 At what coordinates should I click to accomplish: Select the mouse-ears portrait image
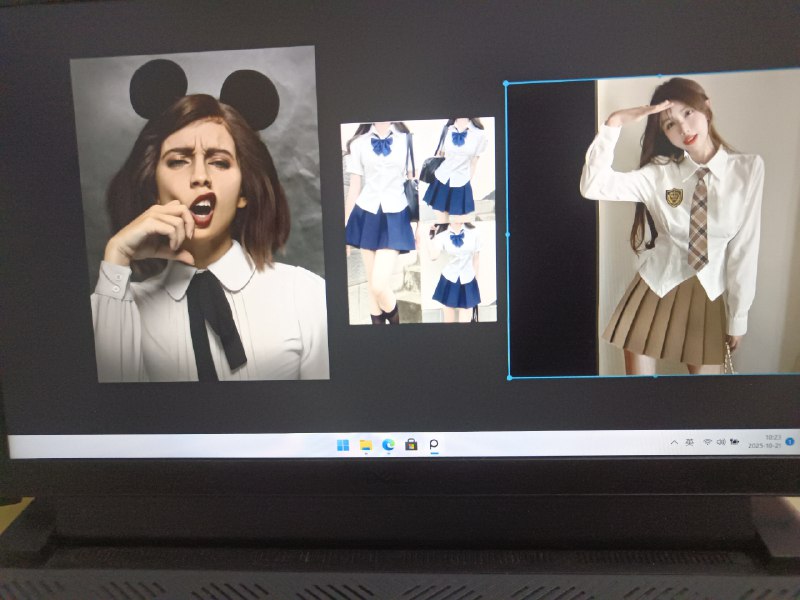click(x=200, y=215)
